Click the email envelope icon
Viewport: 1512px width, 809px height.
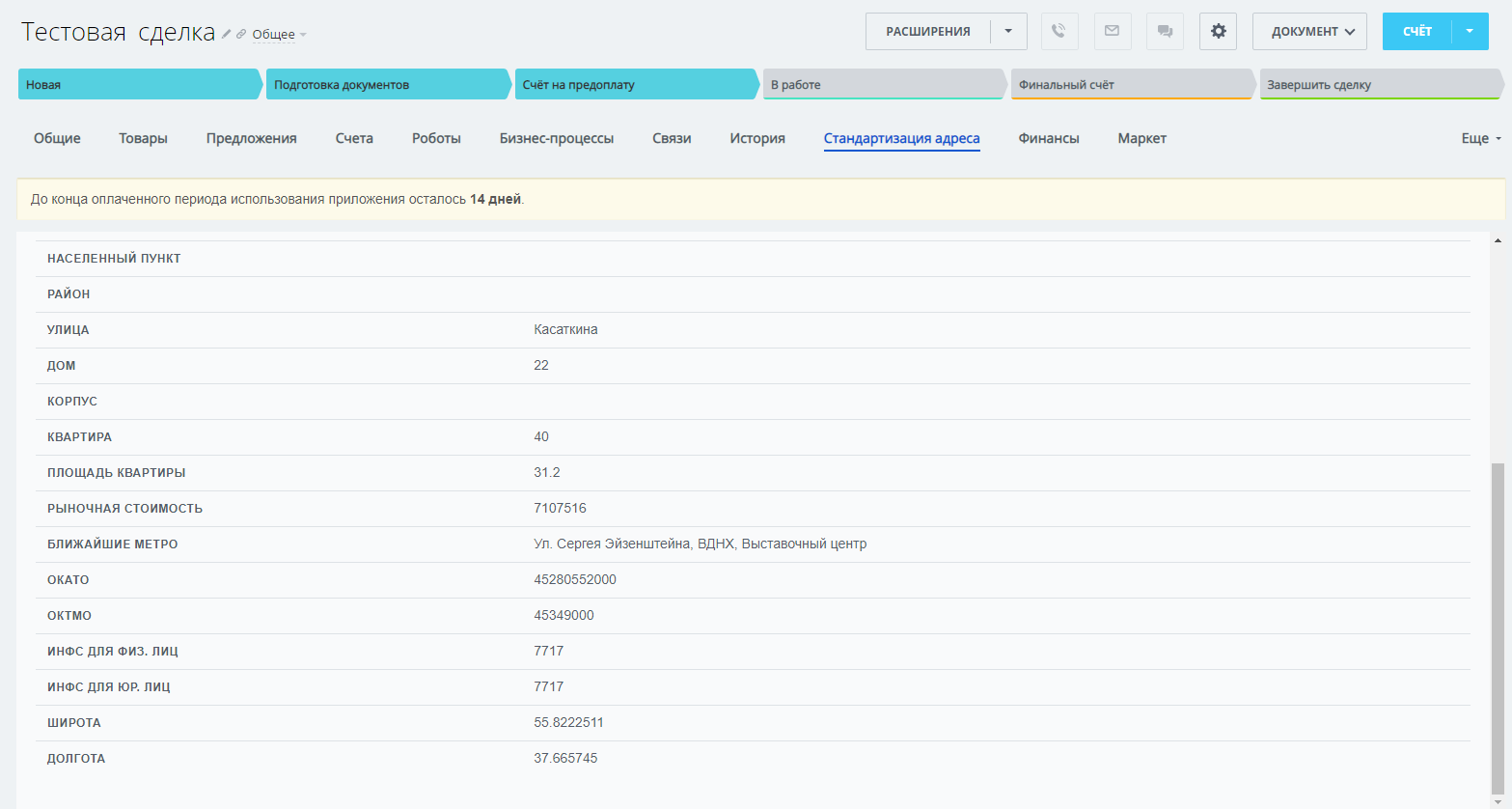tap(1113, 31)
